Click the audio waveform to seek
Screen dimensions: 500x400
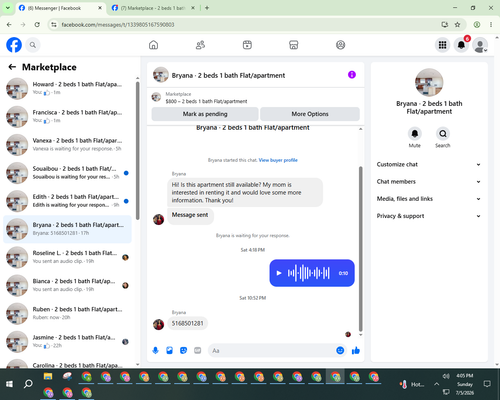coord(309,273)
